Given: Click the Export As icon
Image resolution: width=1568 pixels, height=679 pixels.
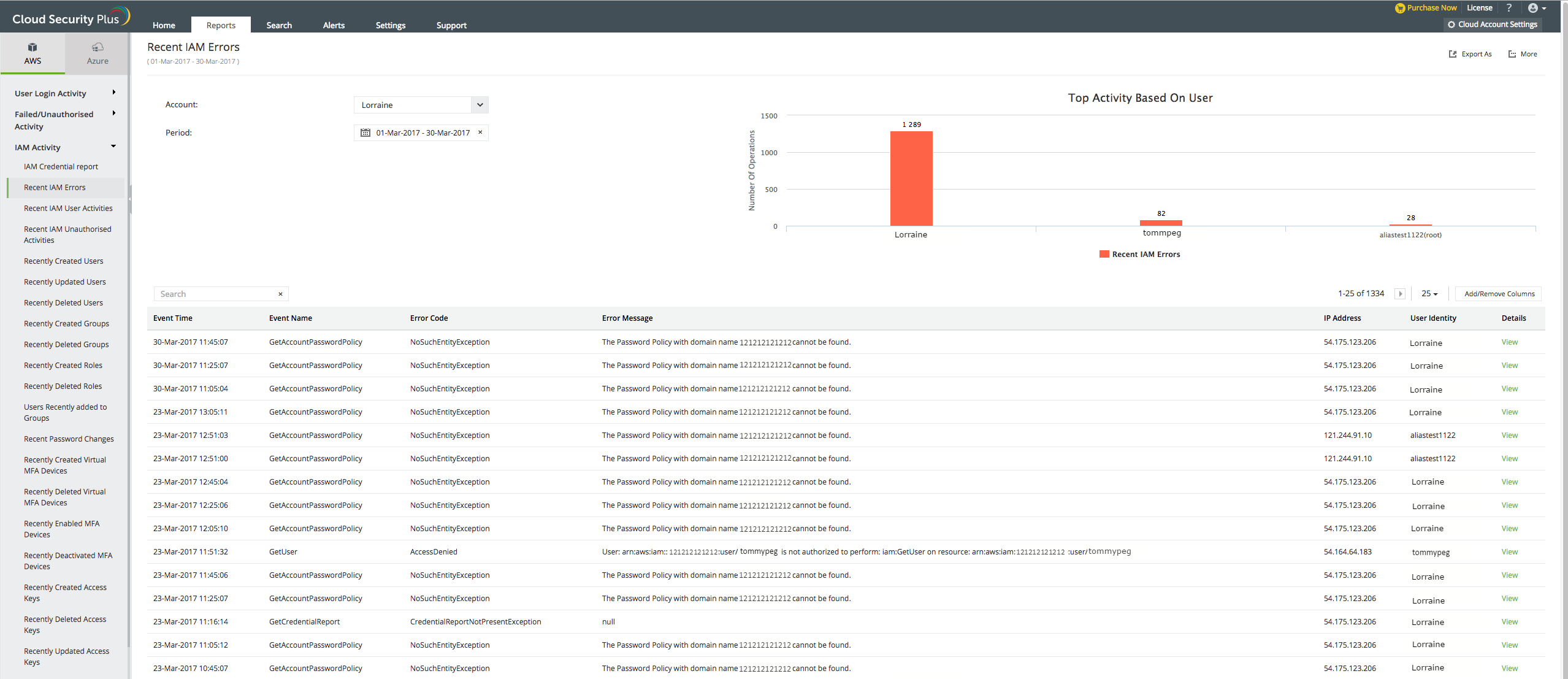Looking at the screenshot, I should 1452,54.
